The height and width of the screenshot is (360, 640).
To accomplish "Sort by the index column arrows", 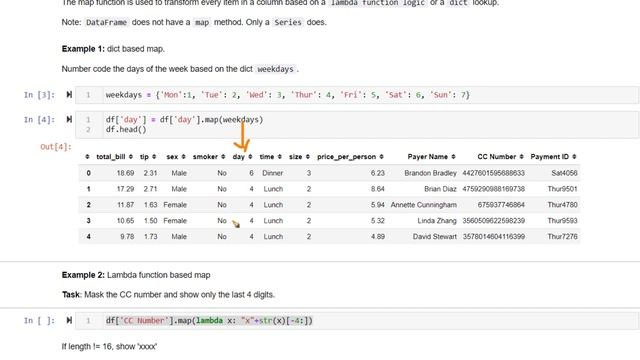I will [x=87, y=157].
